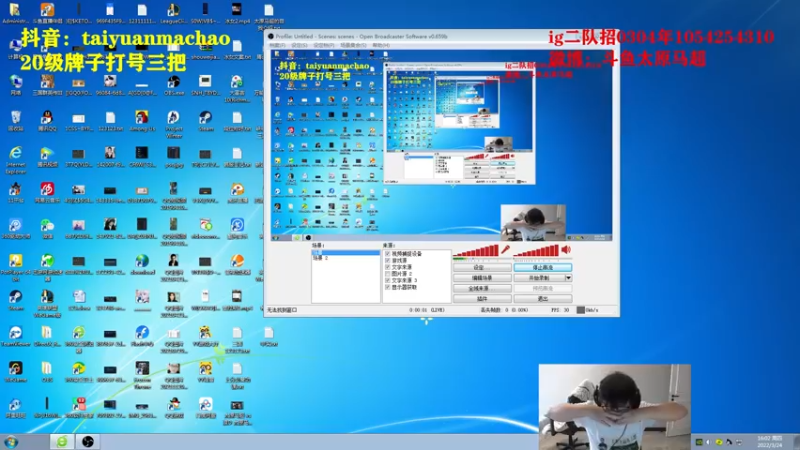Launch PotPlayer 64 bit shortcut

(15, 267)
